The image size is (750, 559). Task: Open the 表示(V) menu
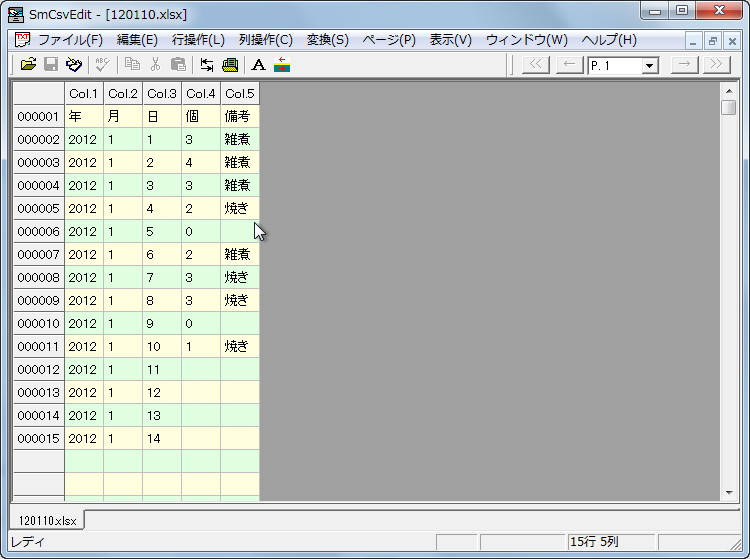point(451,40)
